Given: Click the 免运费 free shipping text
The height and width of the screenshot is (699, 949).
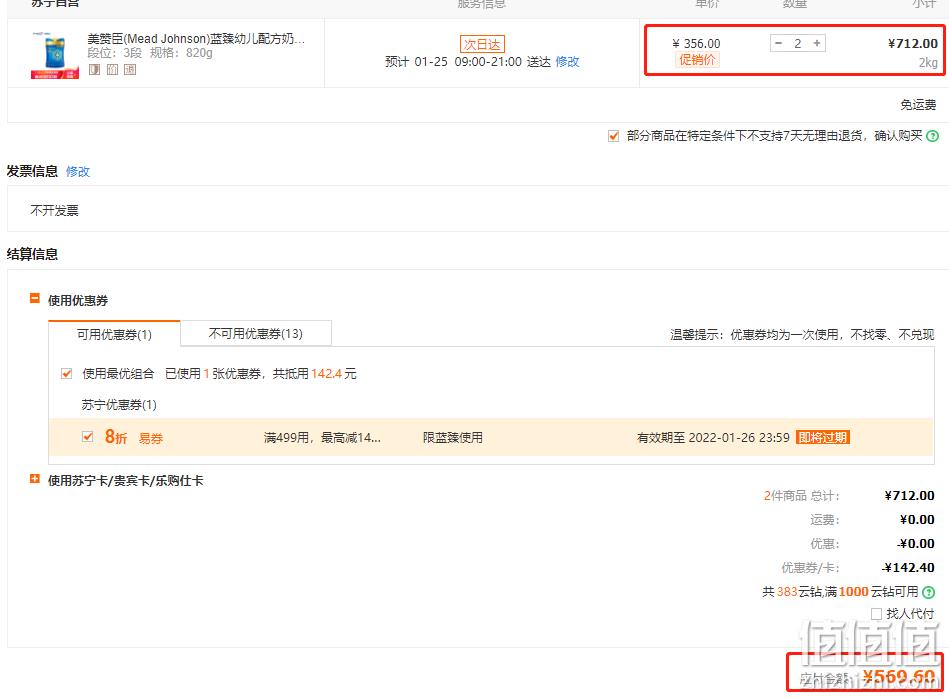Looking at the screenshot, I should pyautogui.click(x=918, y=105).
